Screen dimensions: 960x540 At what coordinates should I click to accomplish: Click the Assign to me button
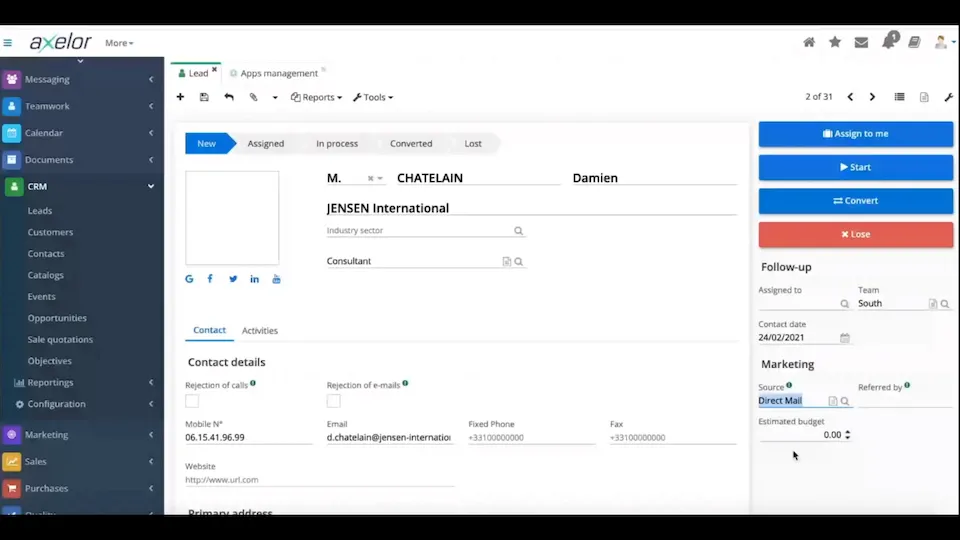tap(855, 133)
